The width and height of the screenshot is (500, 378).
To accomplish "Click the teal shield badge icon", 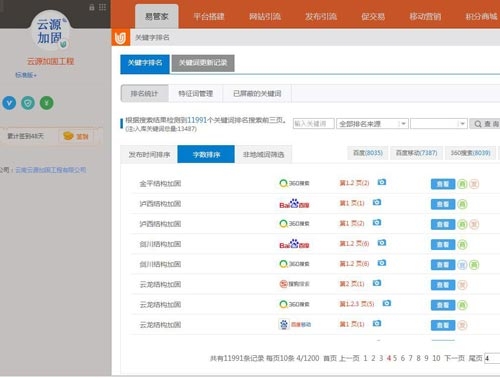I will click(x=28, y=103).
